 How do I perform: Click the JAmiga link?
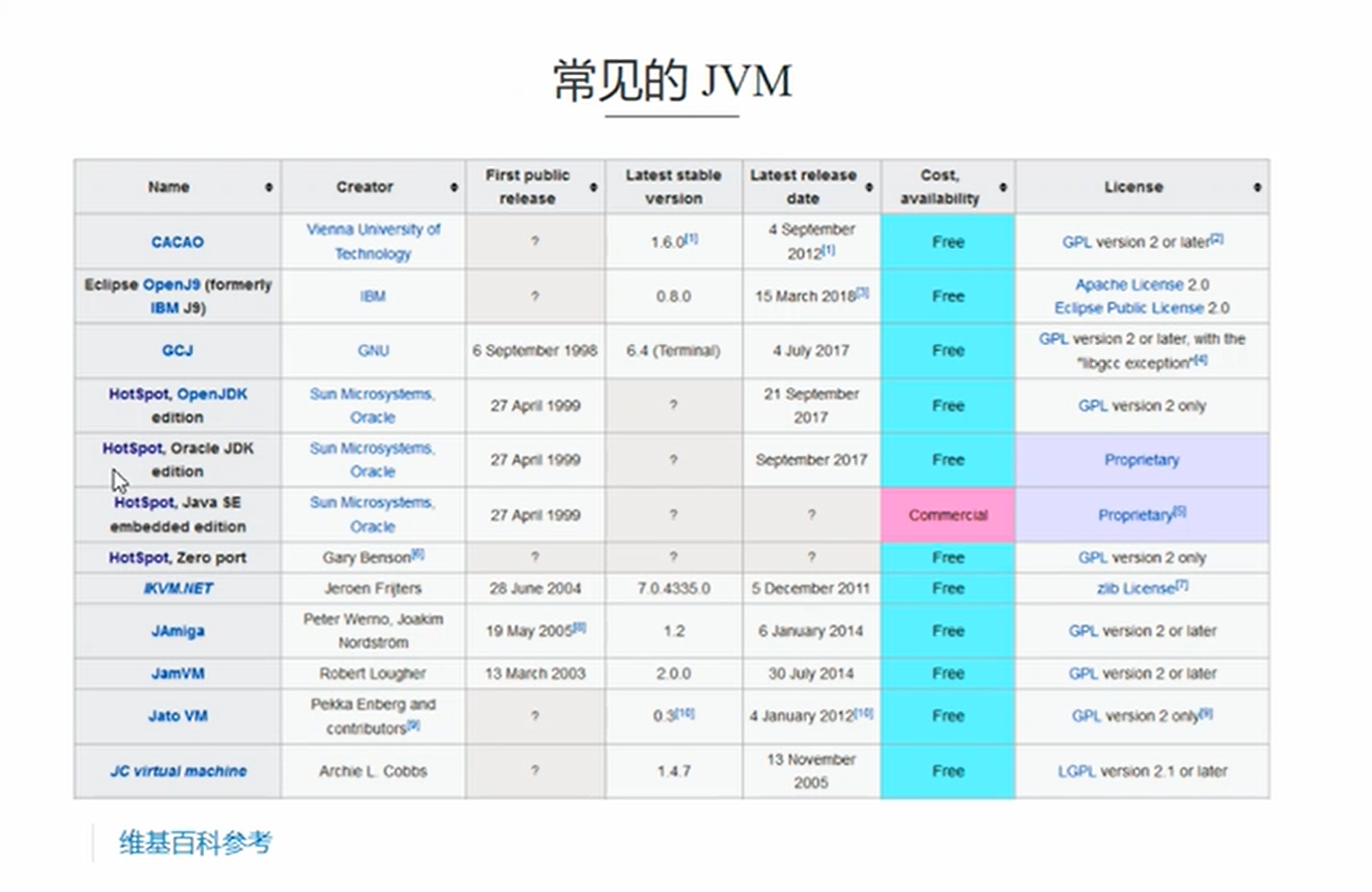[x=177, y=631]
